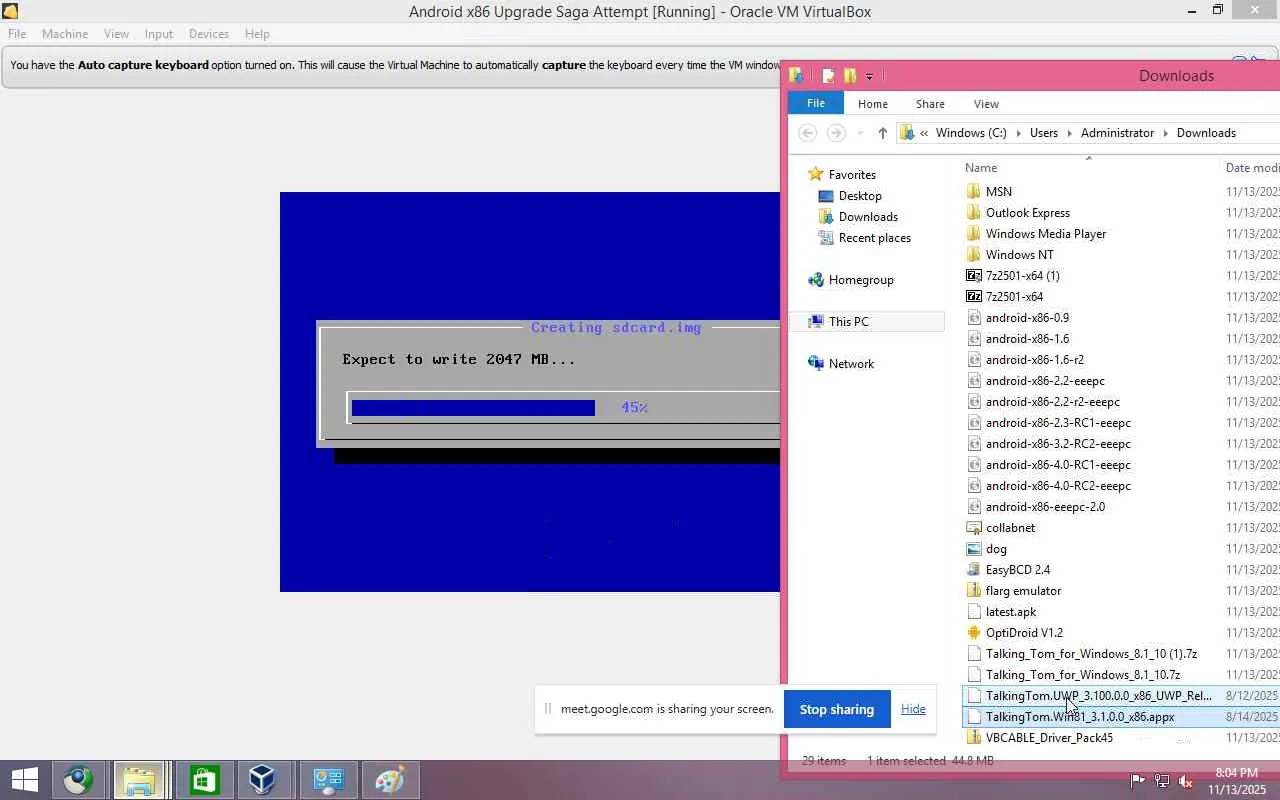
Task: Click the disc image icon for android-x86-0.9
Action: tap(974, 317)
